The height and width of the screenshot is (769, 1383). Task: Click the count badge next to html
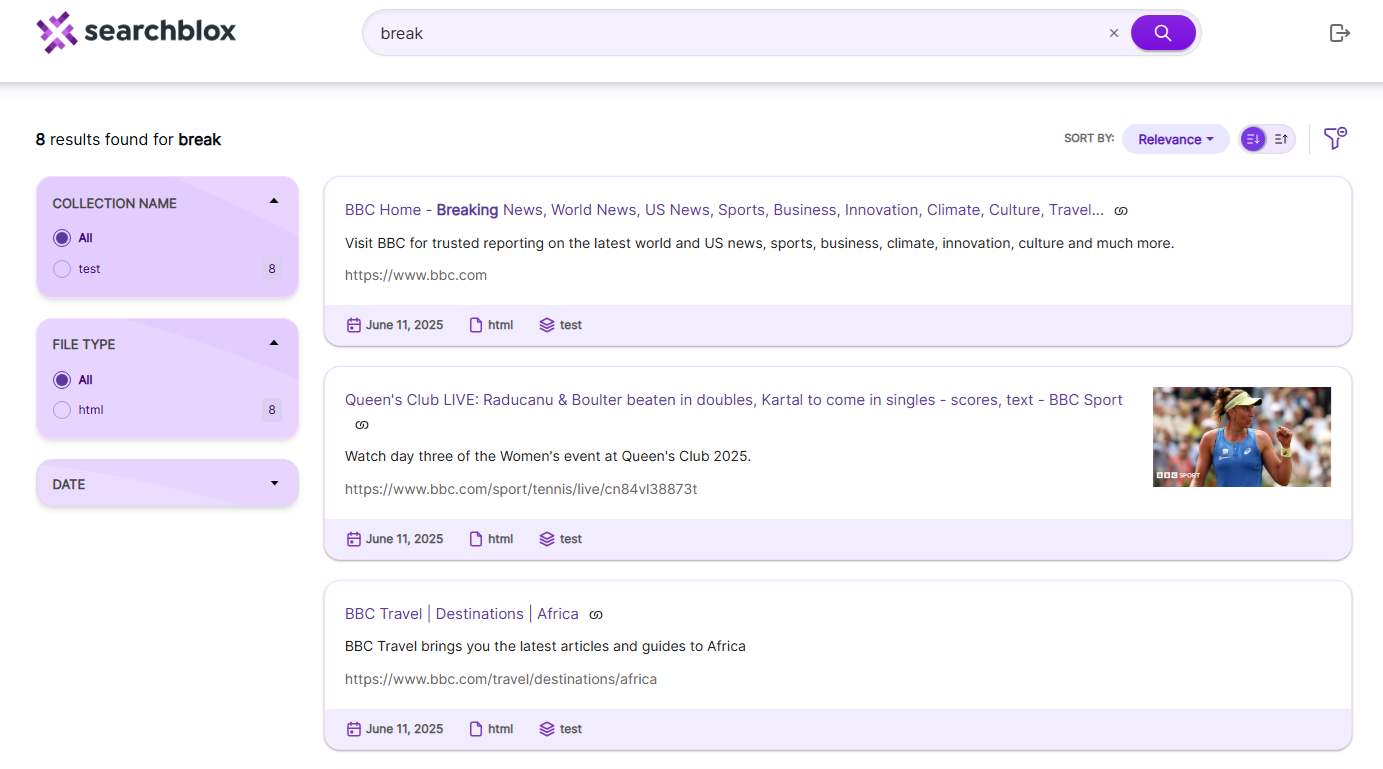272,410
